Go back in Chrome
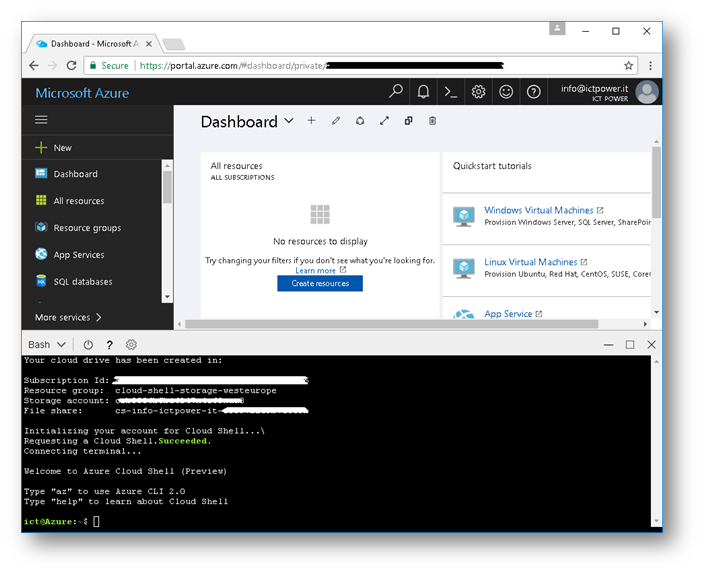705x575 pixels. tap(34, 66)
